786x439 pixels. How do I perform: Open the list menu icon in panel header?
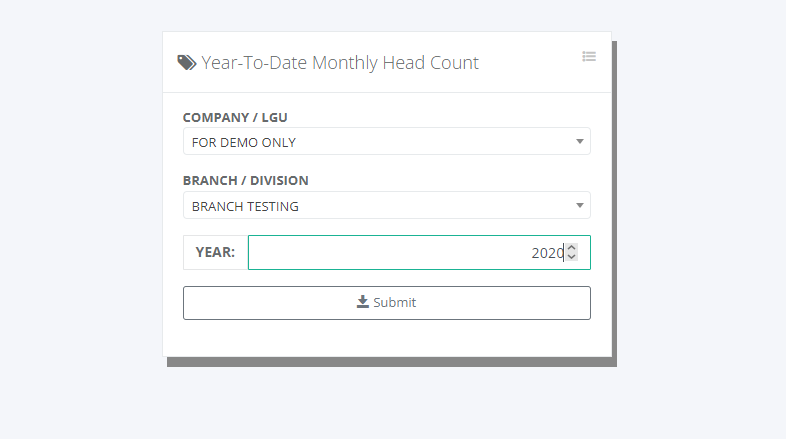click(x=589, y=57)
